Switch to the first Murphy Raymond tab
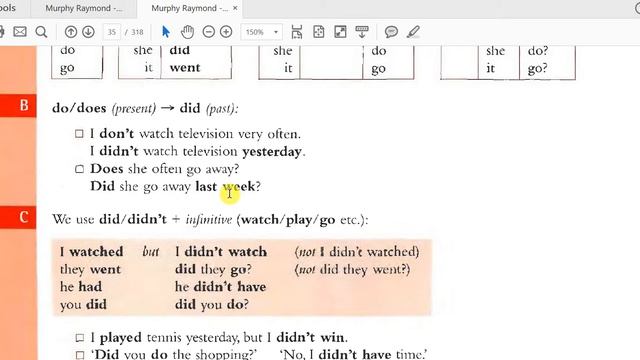This screenshot has width=640, height=360. pos(84,8)
